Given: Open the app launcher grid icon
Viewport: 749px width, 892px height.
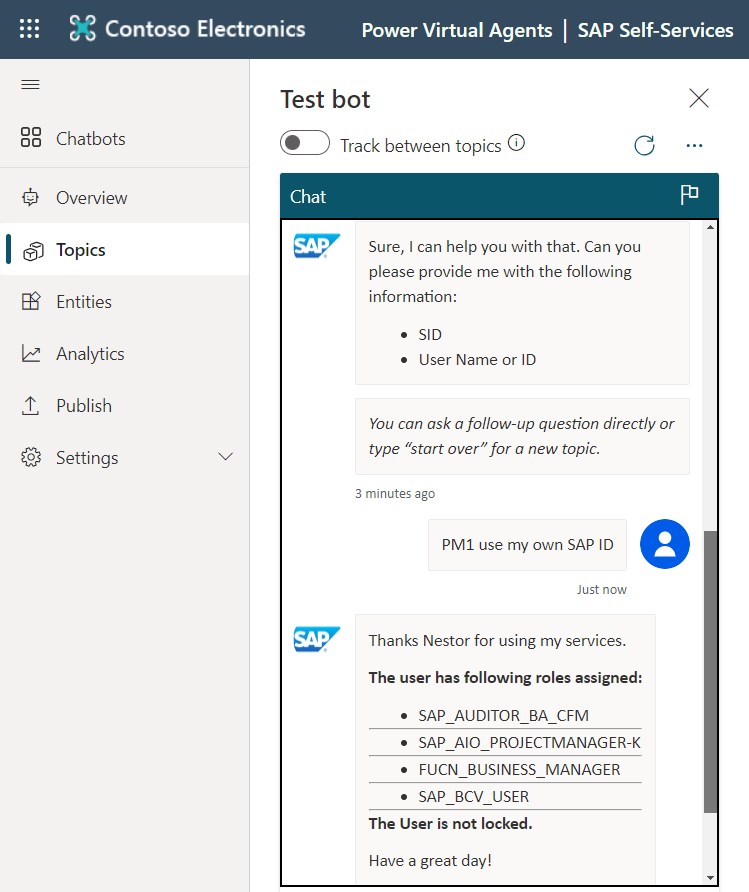Looking at the screenshot, I should tap(30, 28).
